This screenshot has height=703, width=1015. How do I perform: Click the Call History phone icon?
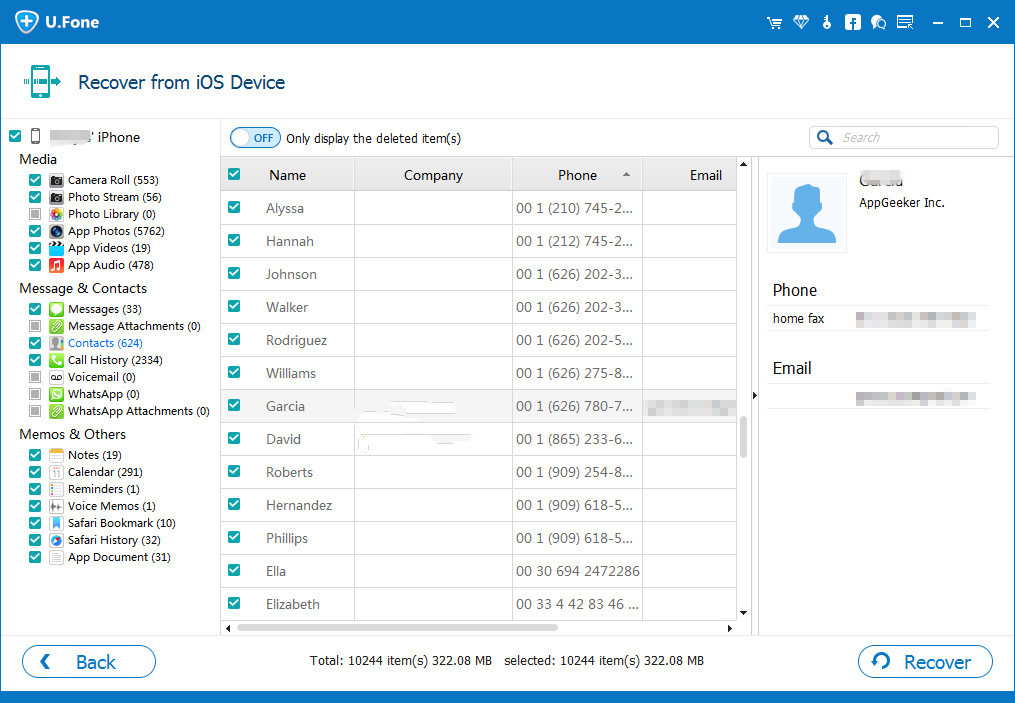tap(56, 360)
